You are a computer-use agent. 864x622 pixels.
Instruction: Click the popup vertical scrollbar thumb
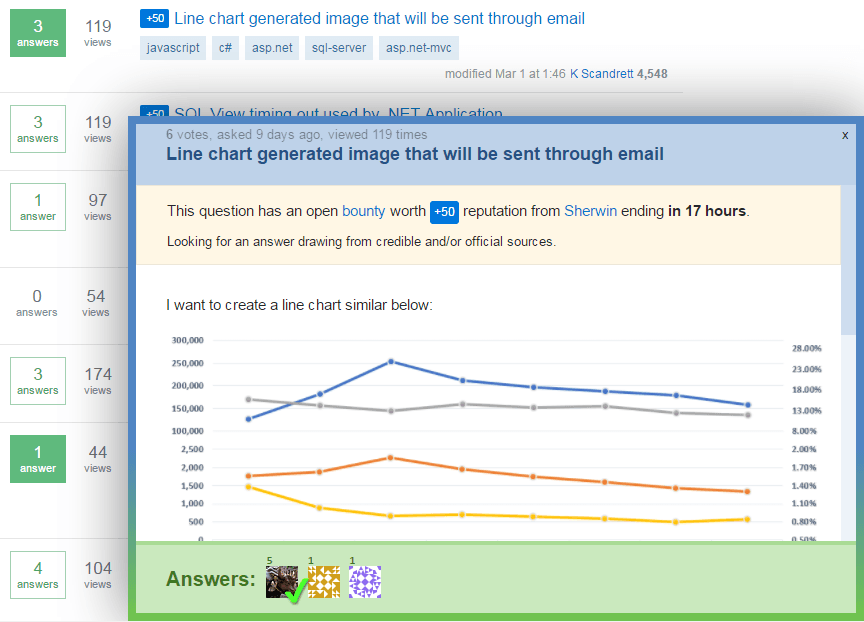pyautogui.click(x=849, y=260)
